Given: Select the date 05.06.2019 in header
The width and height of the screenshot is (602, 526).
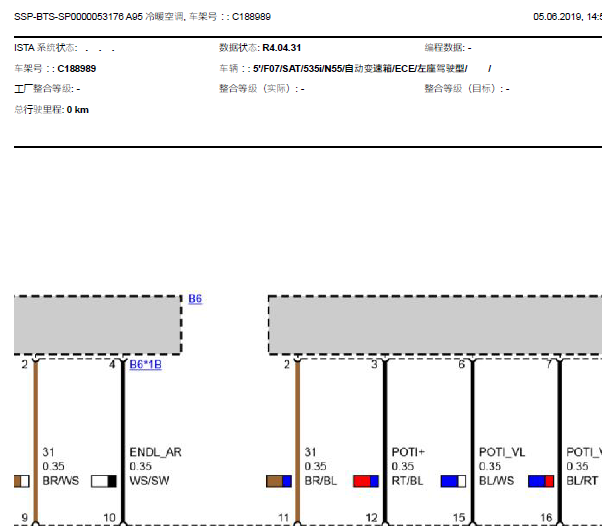Looking at the screenshot, I should pyautogui.click(x=557, y=17).
